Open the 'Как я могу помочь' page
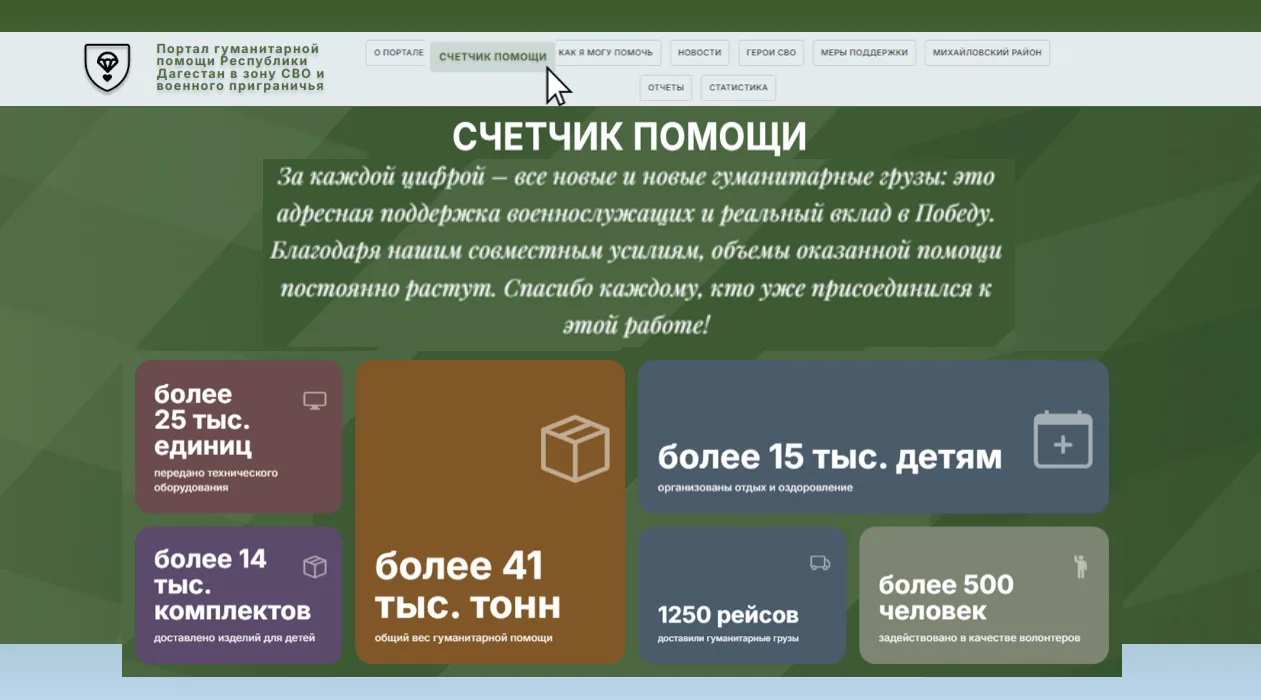This screenshot has height=700, width=1261. tap(607, 53)
